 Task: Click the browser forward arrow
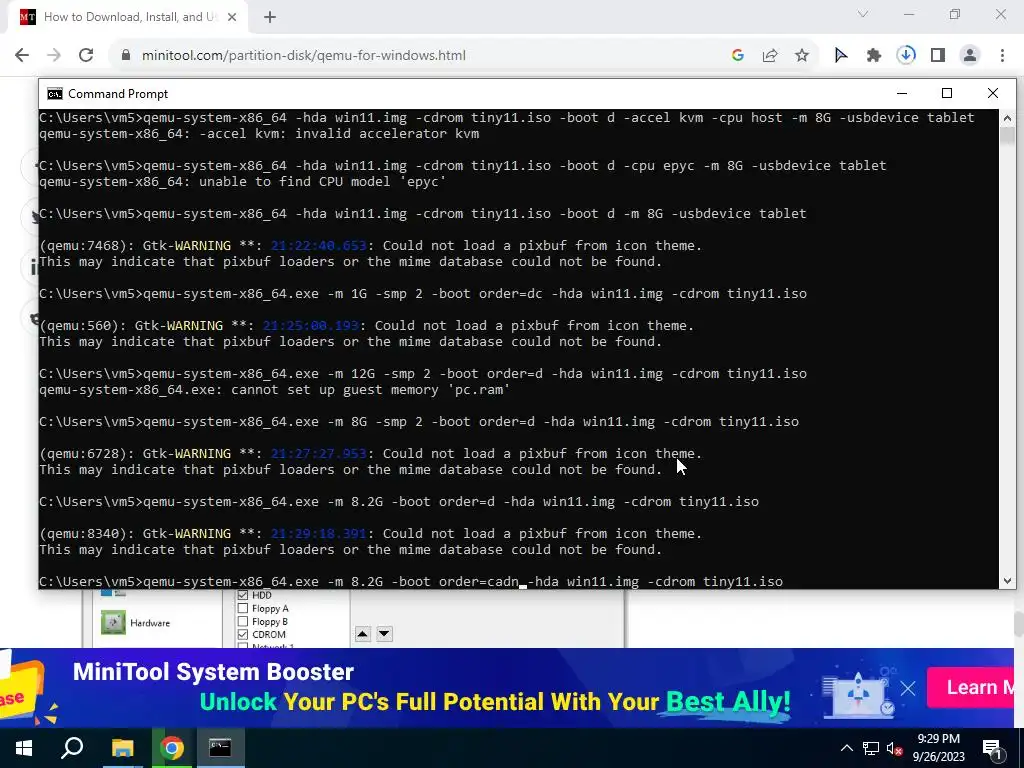pyautogui.click(x=54, y=56)
